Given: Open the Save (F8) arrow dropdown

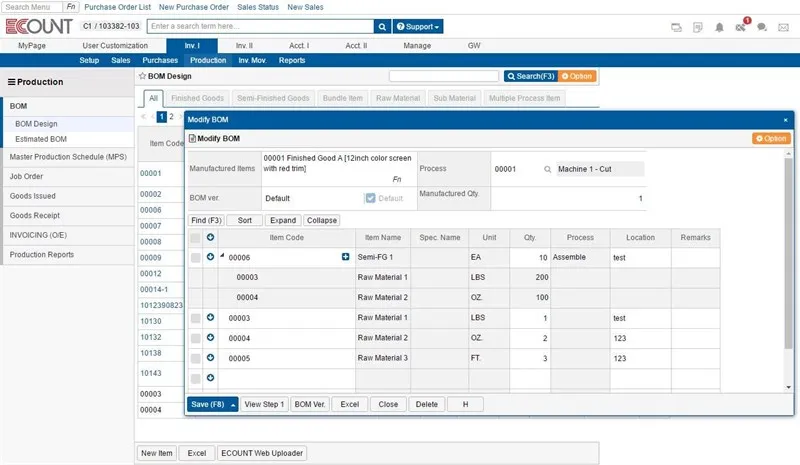Looking at the screenshot, I should [232, 405].
